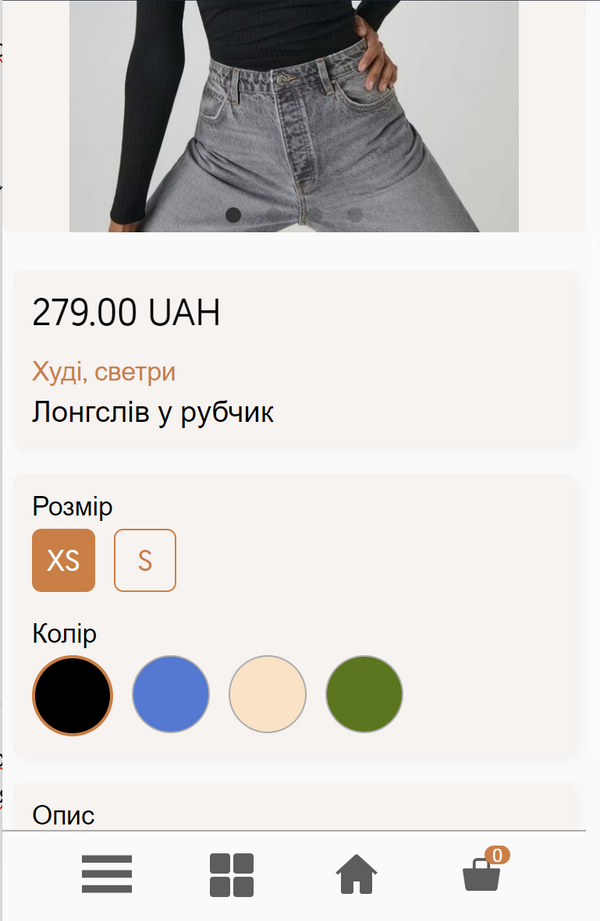Image resolution: width=600 pixels, height=921 pixels.
Task: Choose the beige color swatch
Action: 267,694
